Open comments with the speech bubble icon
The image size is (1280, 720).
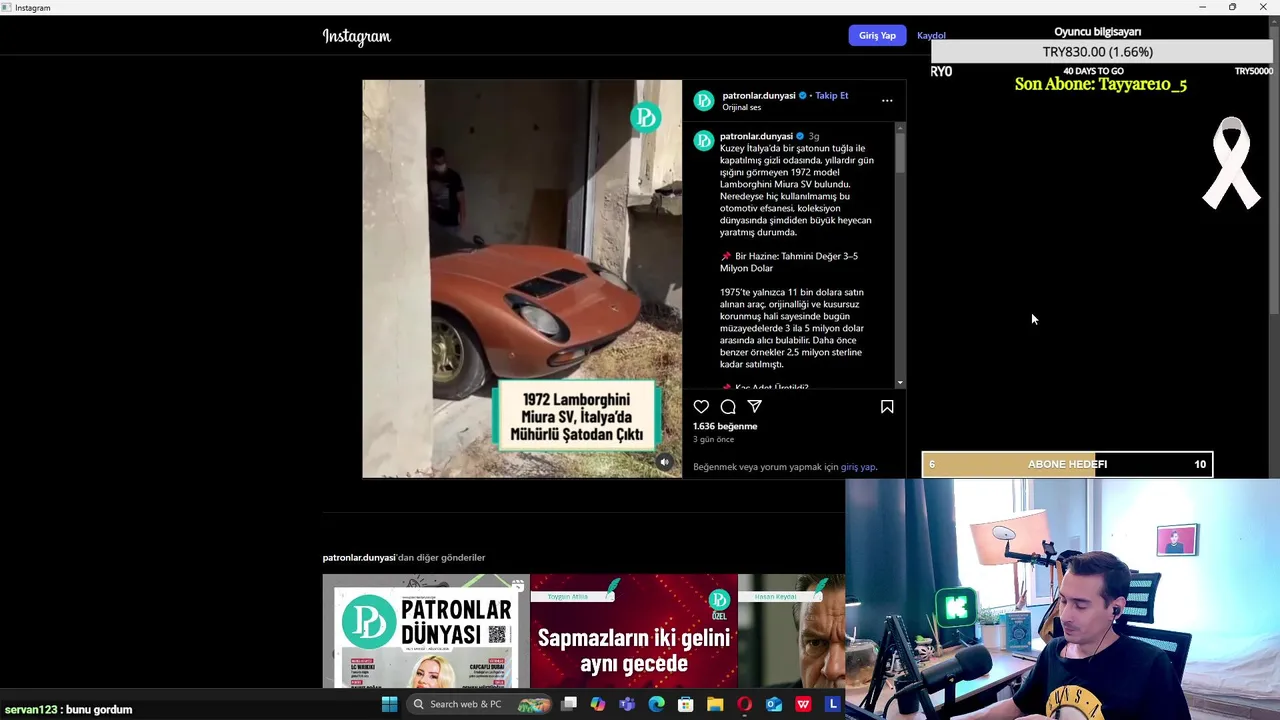(x=728, y=407)
